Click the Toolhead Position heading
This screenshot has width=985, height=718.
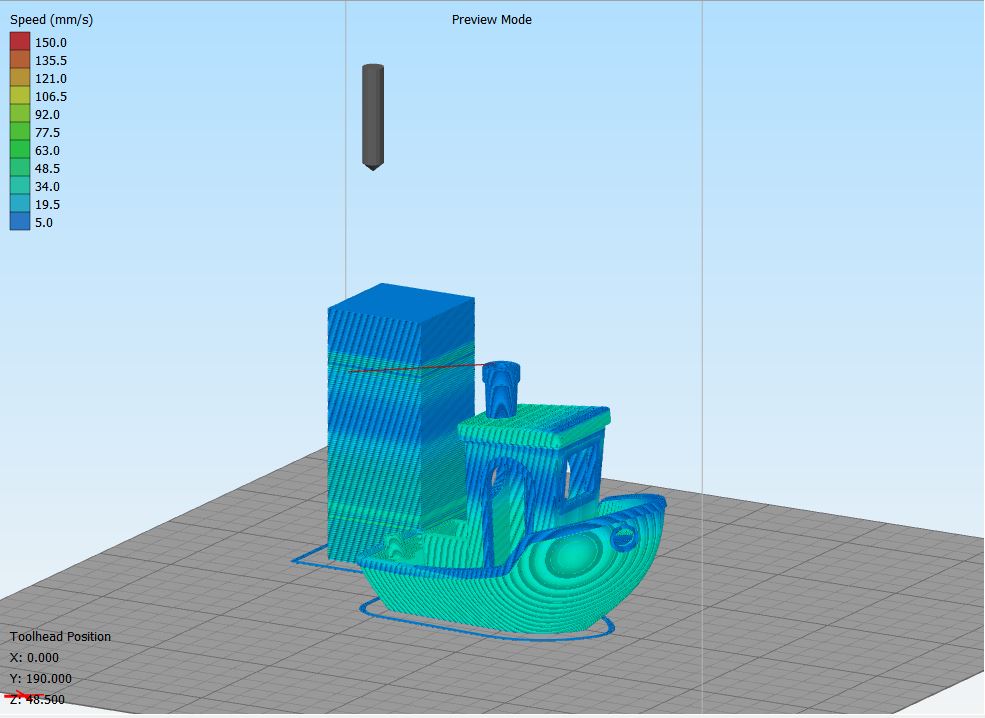tap(60, 636)
